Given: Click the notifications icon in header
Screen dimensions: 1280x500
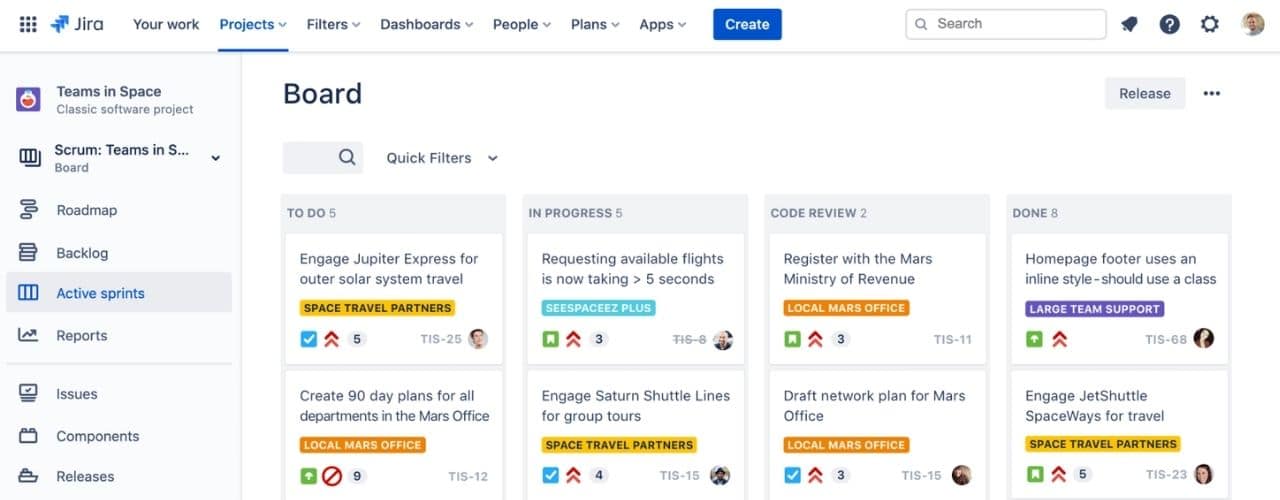Looking at the screenshot, I should click(x=1129, y=24).
